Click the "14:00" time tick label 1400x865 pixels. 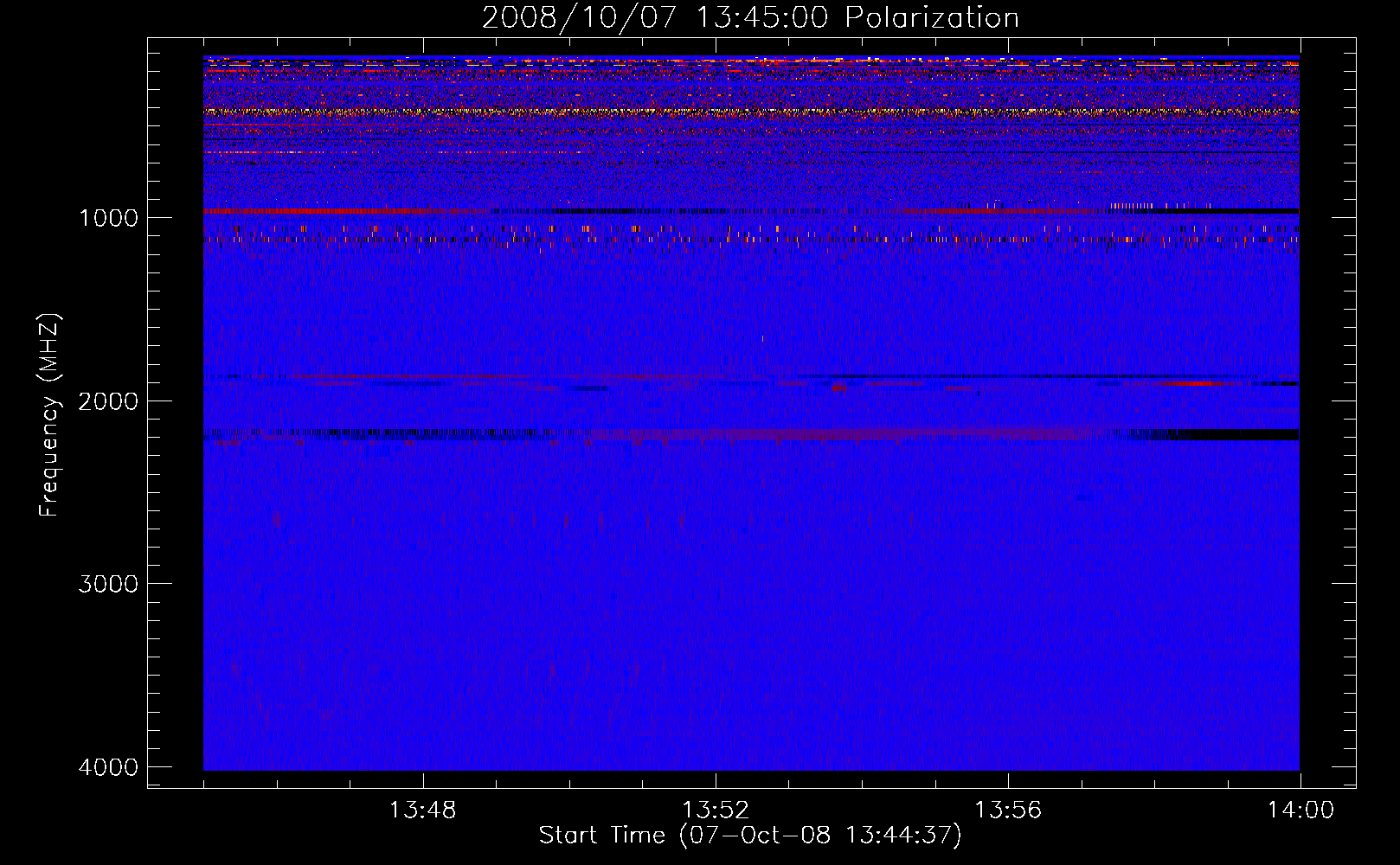[1300, 810]
